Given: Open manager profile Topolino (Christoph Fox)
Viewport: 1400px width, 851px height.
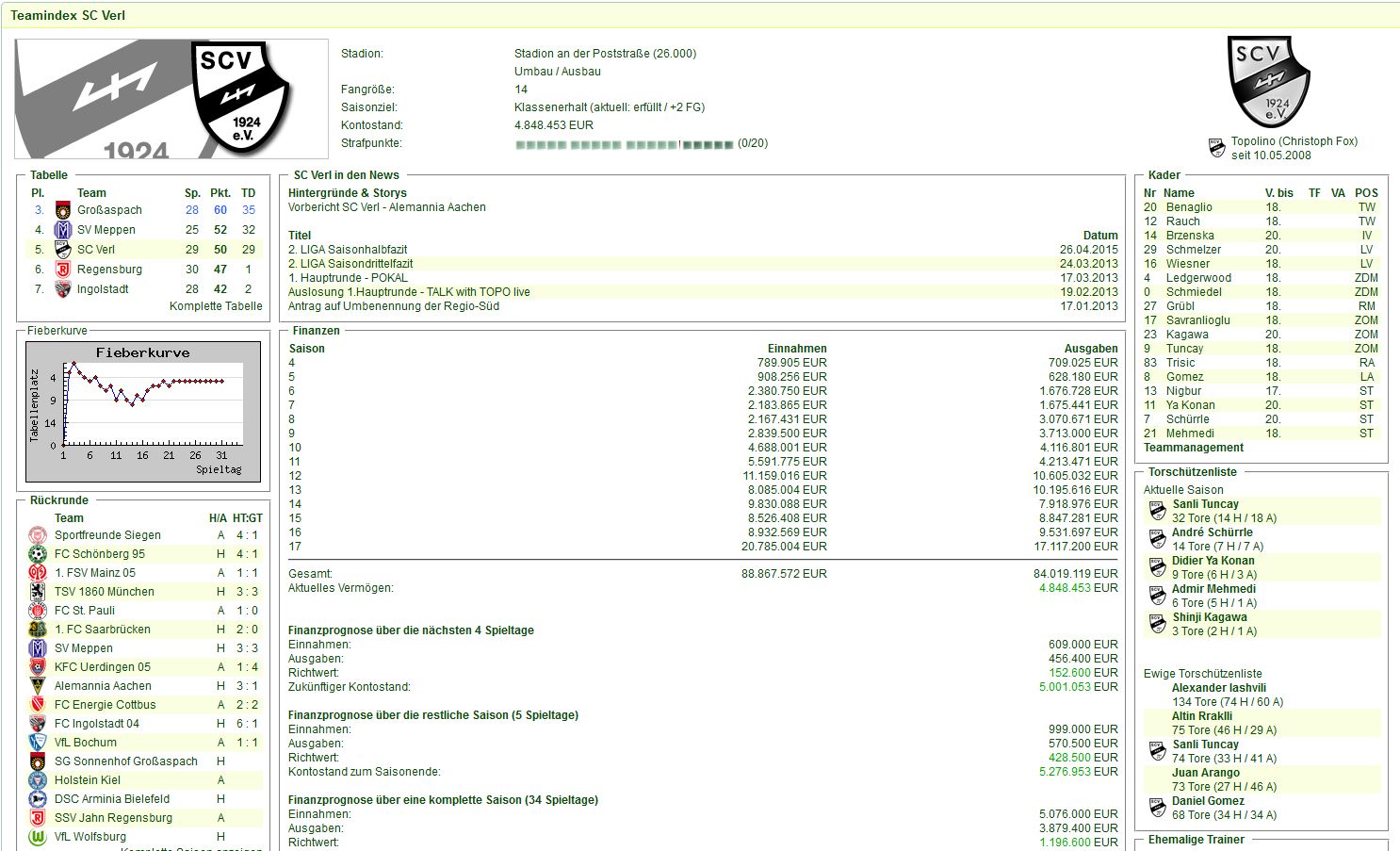Looking at the screenshot, I should coord(1294,141).
